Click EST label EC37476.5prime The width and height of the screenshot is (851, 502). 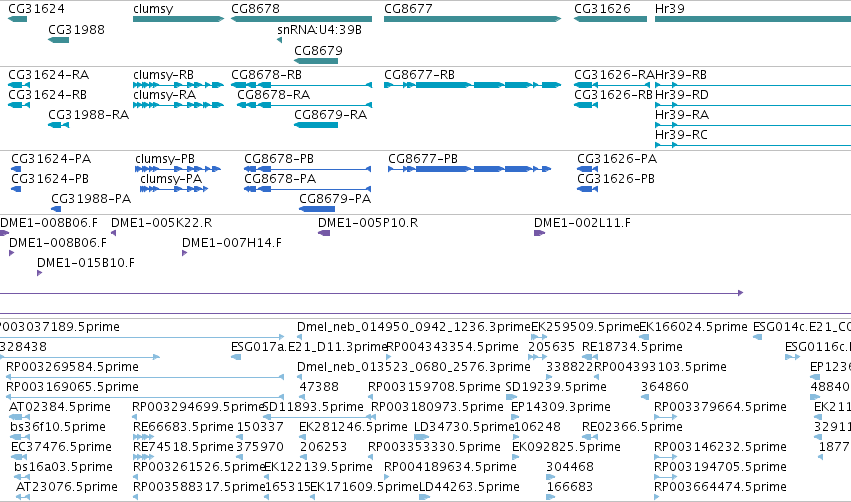61,447
